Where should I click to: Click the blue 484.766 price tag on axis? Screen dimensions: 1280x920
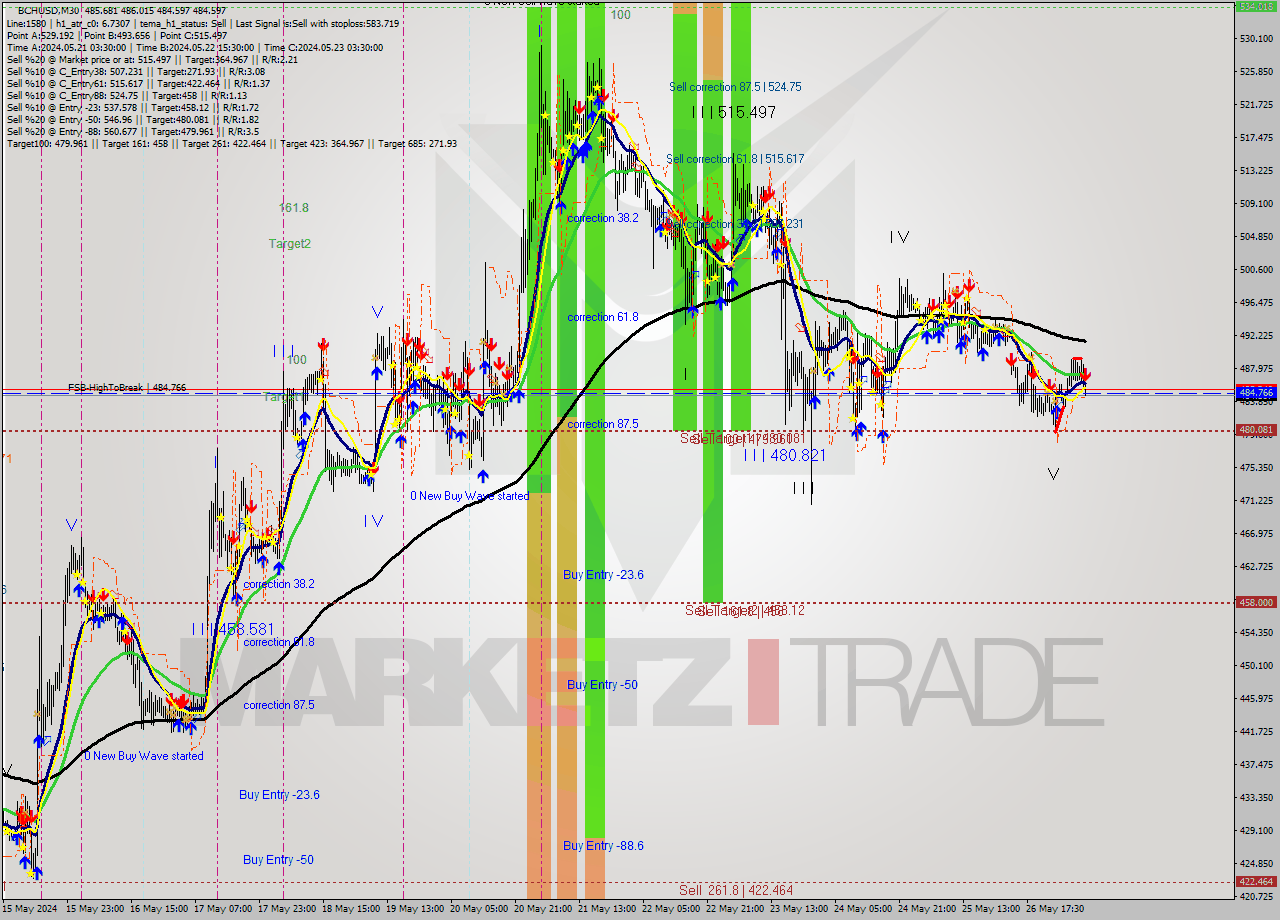coord(1256,393)
